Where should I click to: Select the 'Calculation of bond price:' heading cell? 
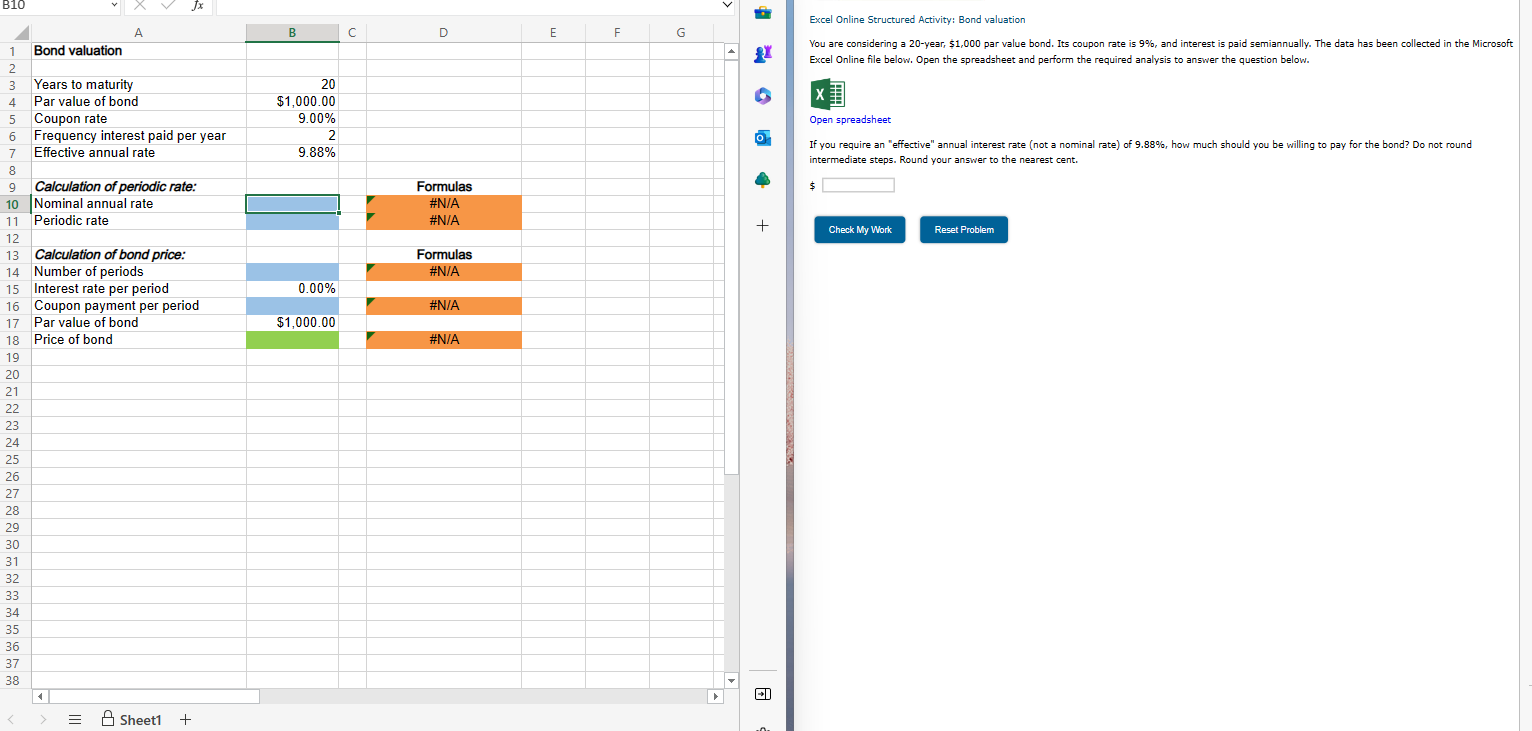click(138, 255)
